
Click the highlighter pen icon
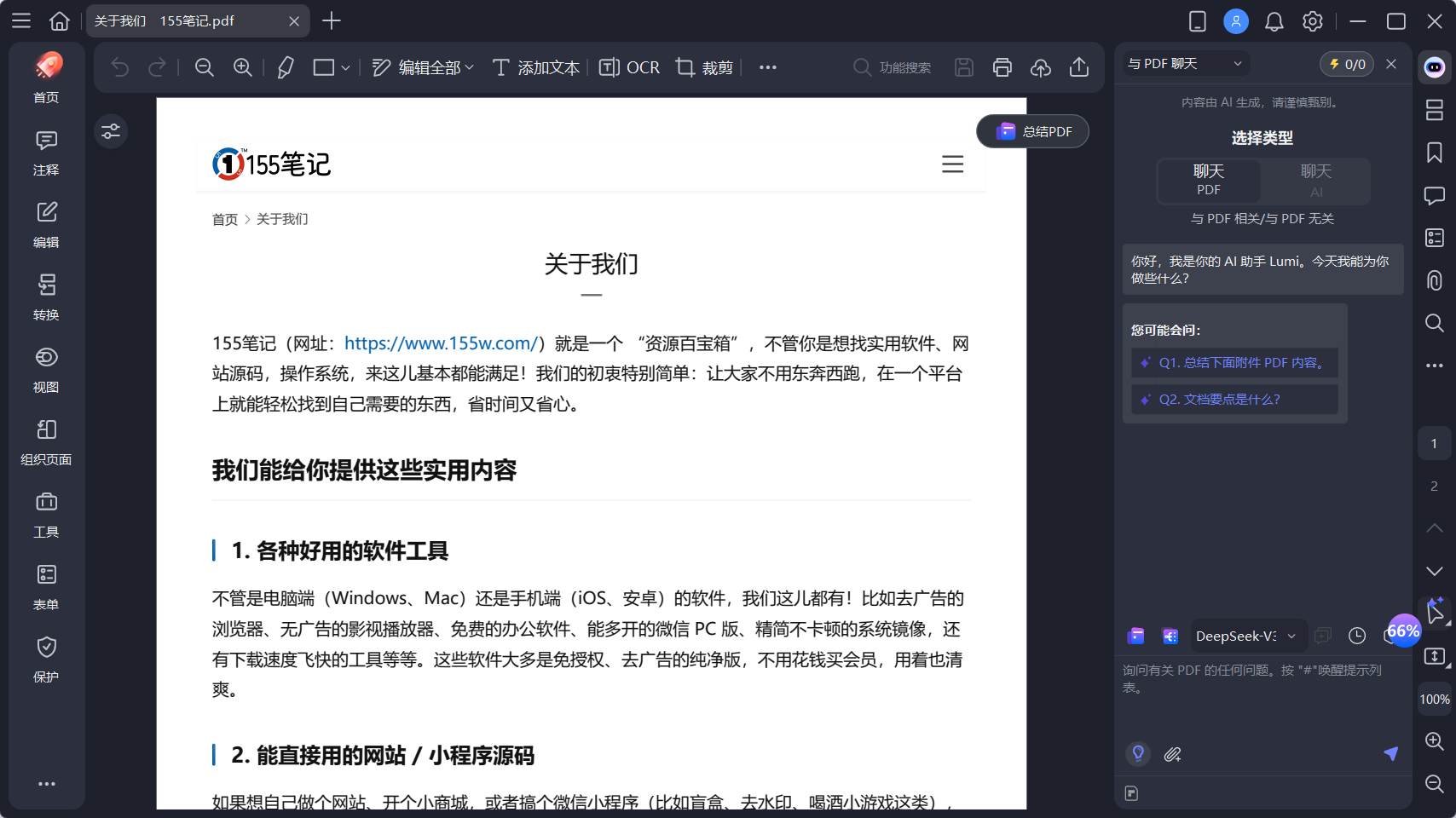[286, 67]
